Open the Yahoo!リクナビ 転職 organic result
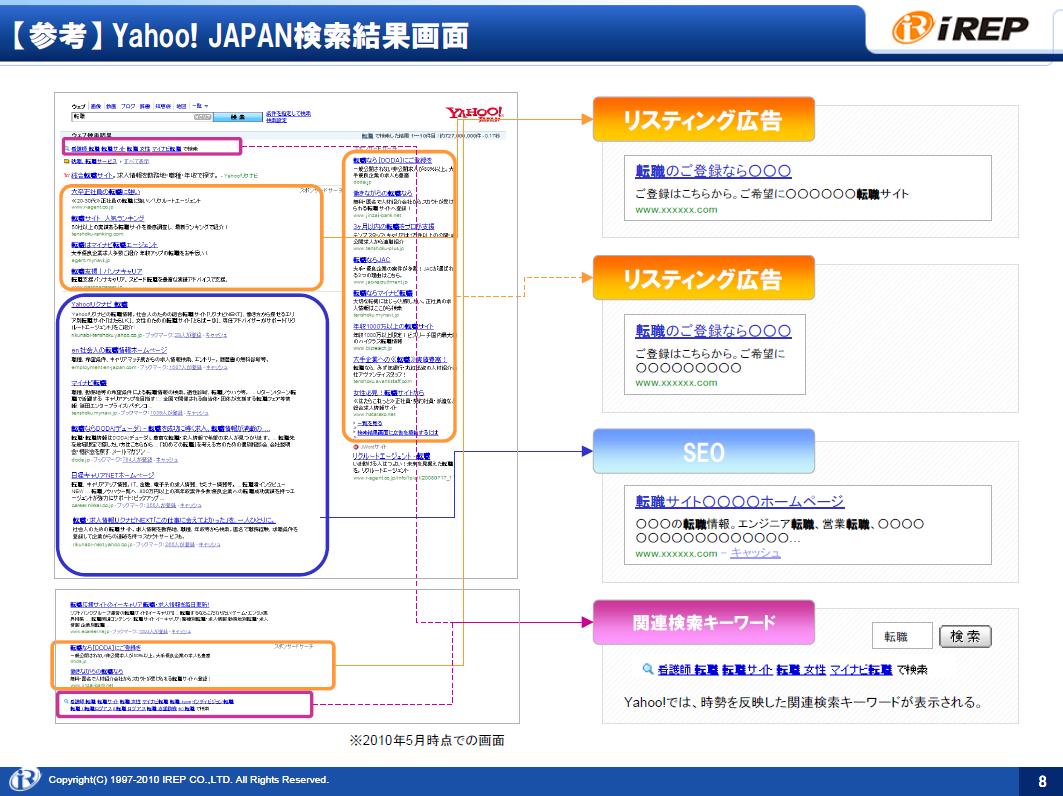This screenshot has height=796, width=1063. pos(99,304)
